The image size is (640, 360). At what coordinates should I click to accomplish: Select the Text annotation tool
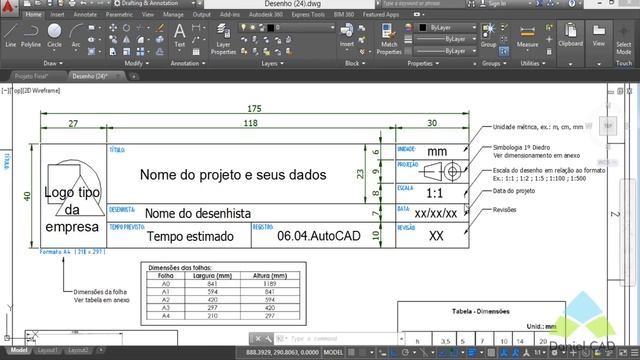180,36
